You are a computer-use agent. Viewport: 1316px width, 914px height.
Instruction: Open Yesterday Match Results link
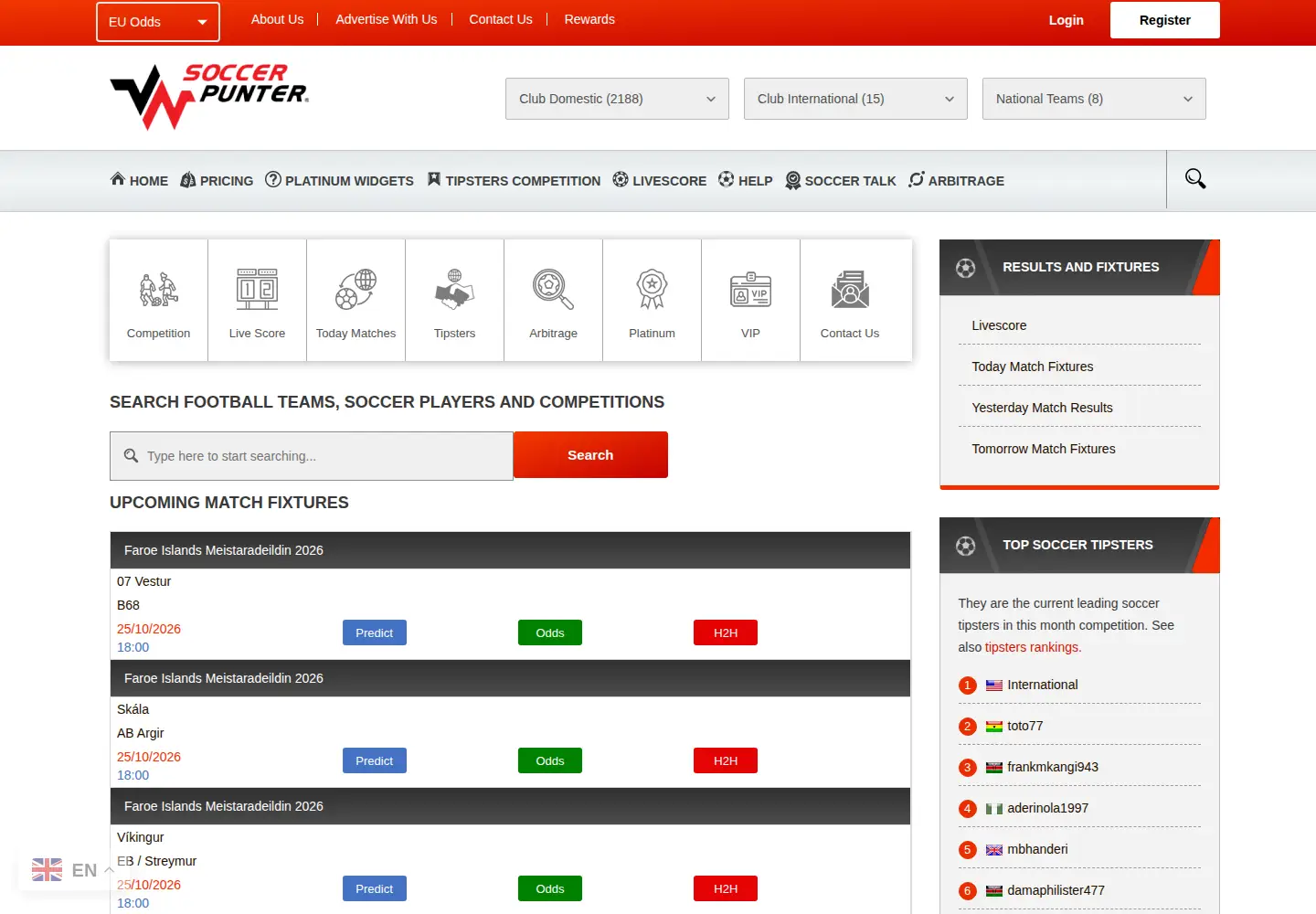point(1043,408)
